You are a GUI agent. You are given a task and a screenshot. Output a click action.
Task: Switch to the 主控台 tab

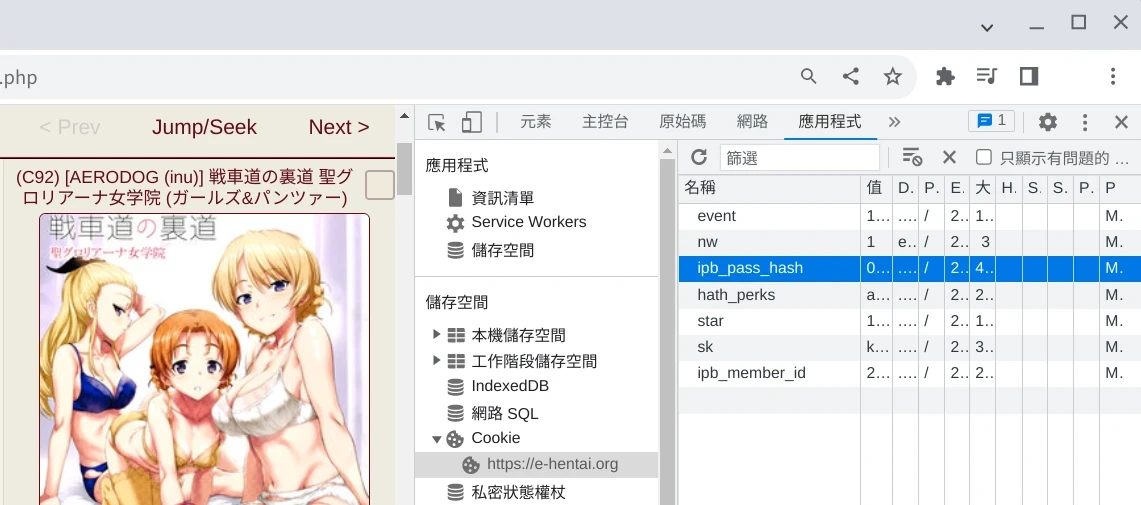[605, 122]
